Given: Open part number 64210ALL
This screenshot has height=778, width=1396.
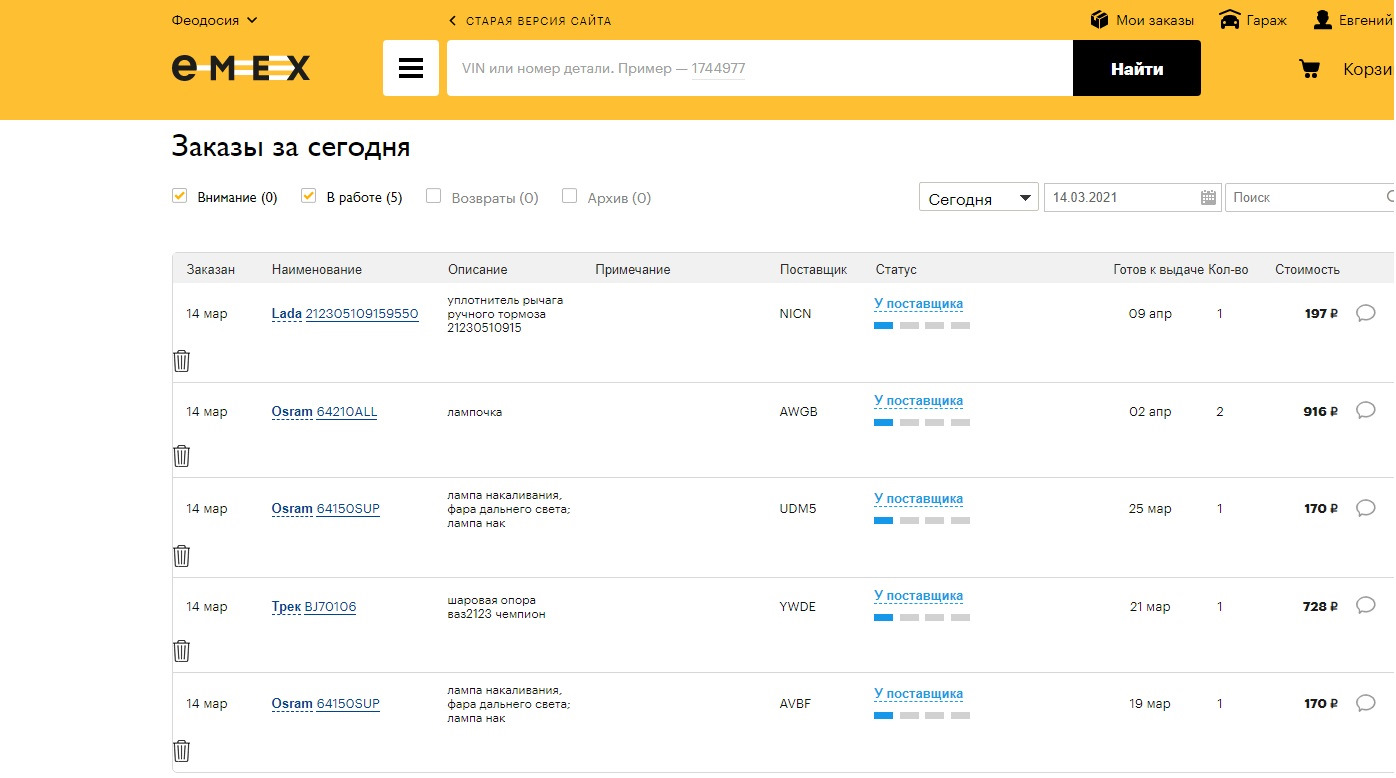Looking at the screenshot, I should click(x=347, y=412).
